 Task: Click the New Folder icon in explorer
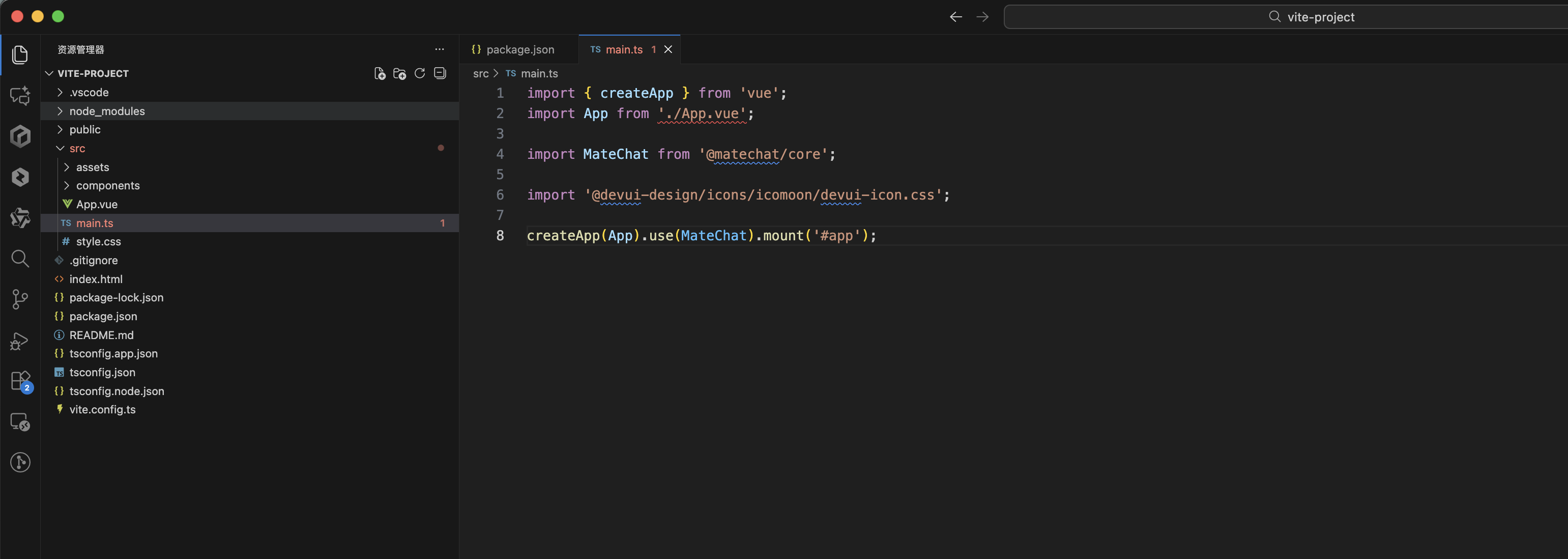tap(399, 74)
